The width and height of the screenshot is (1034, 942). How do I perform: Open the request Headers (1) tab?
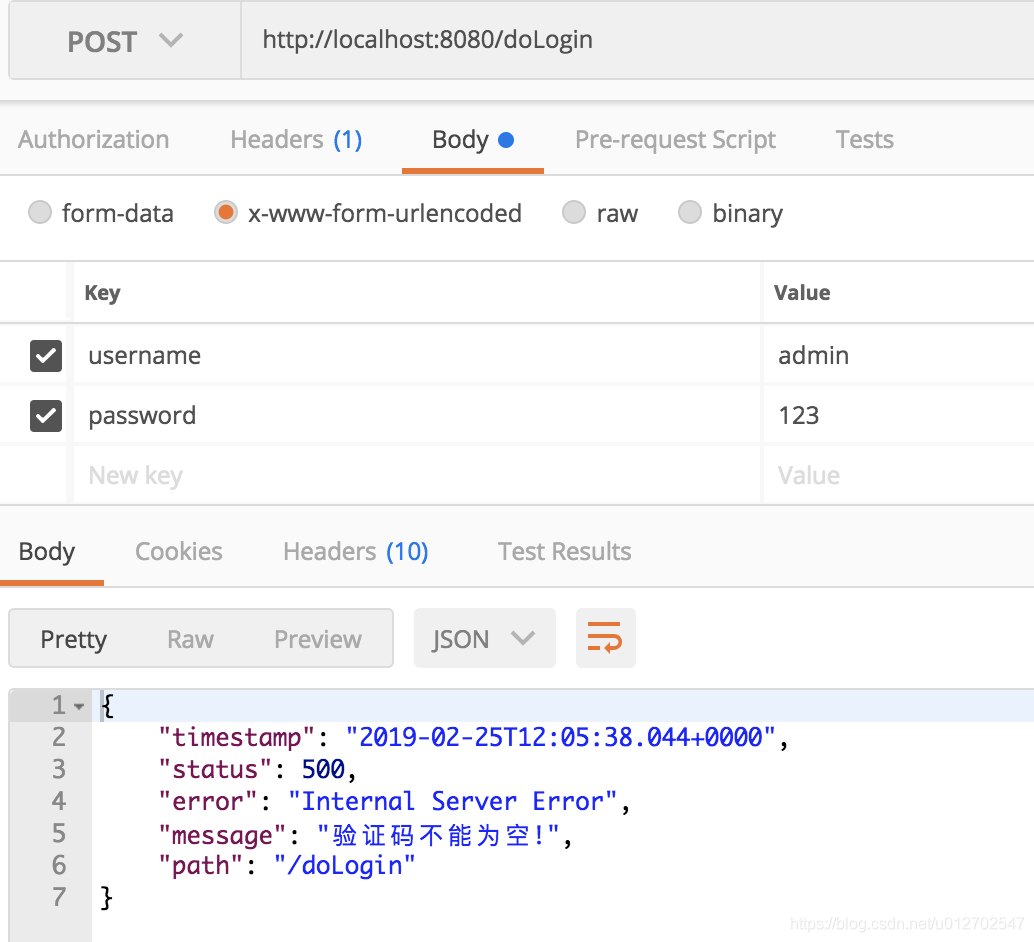296,140
